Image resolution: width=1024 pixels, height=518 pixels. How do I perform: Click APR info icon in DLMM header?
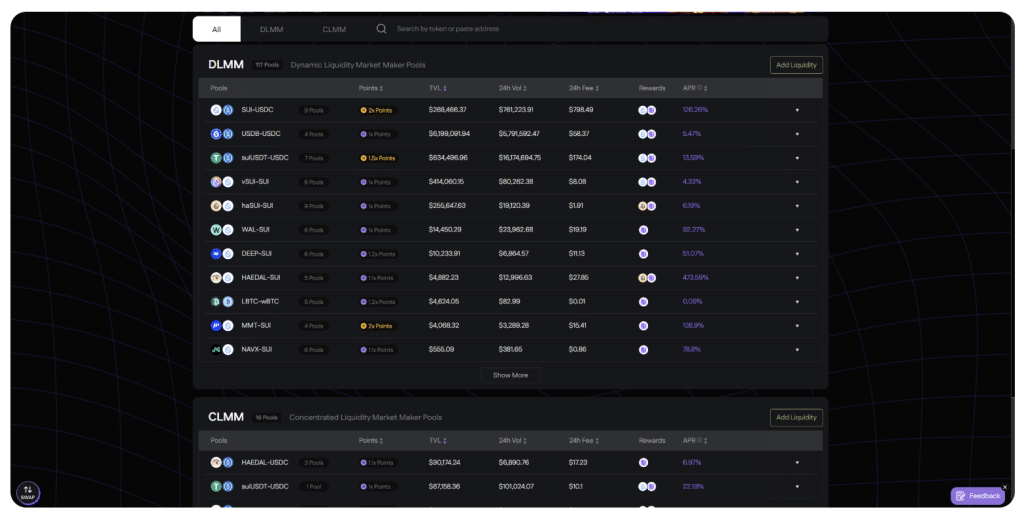point(699,88)
